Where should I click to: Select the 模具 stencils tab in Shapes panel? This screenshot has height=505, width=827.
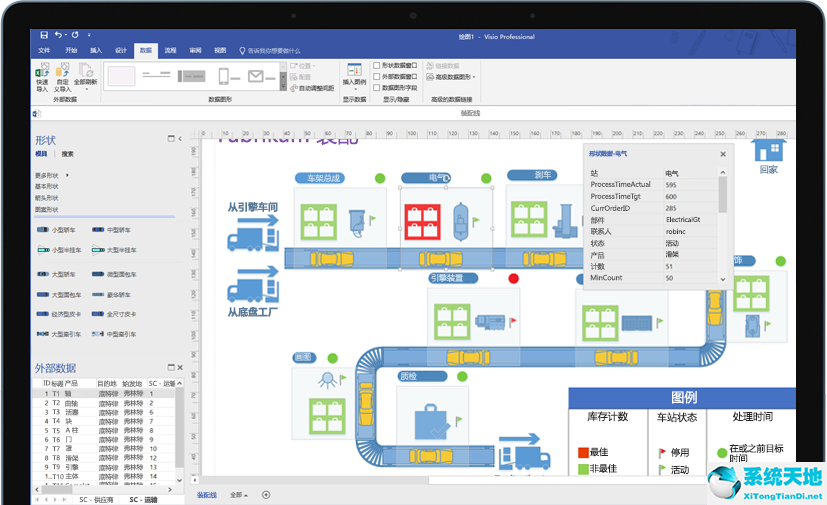[41, 154]
